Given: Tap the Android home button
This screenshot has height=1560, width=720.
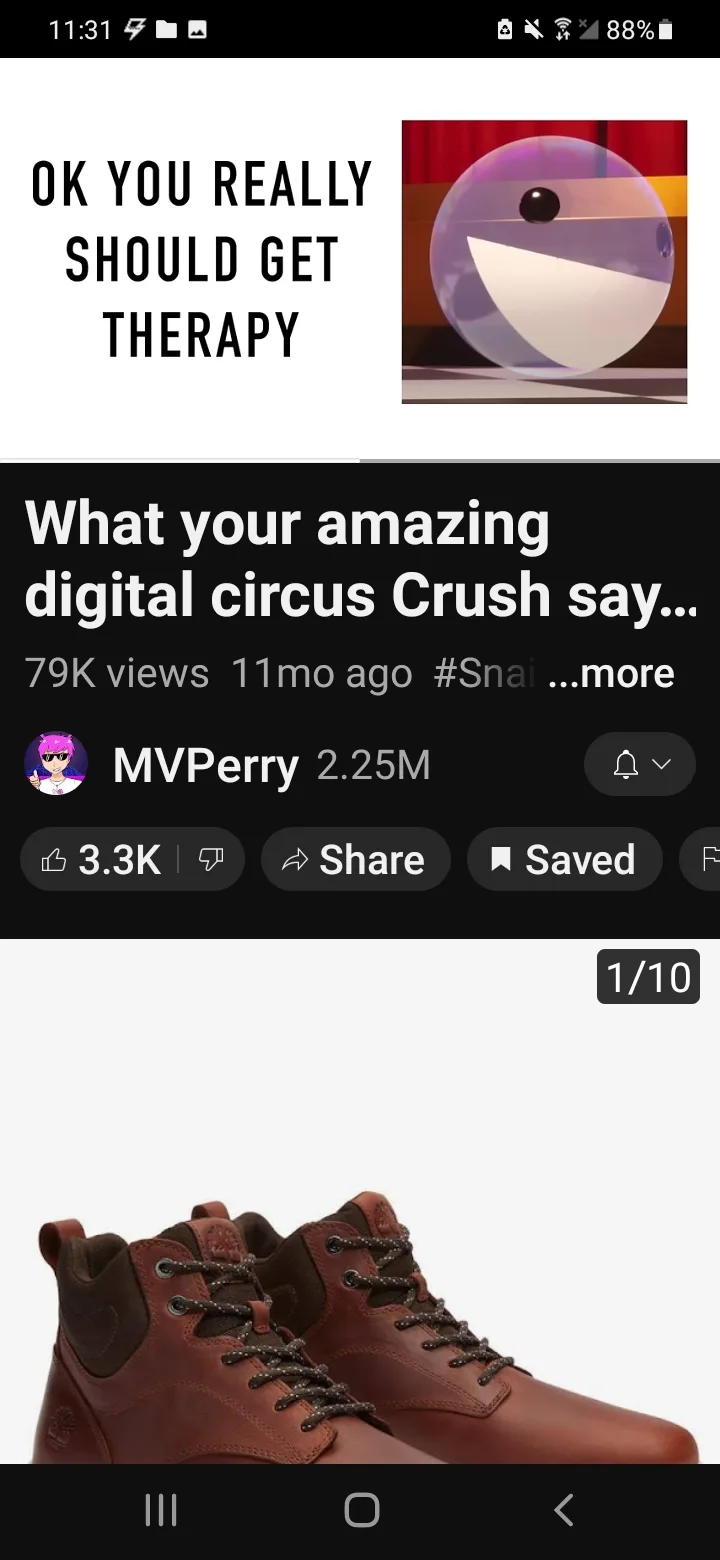Looking at the screenshot, I should pyautogui.click(x=361, y=1510).
